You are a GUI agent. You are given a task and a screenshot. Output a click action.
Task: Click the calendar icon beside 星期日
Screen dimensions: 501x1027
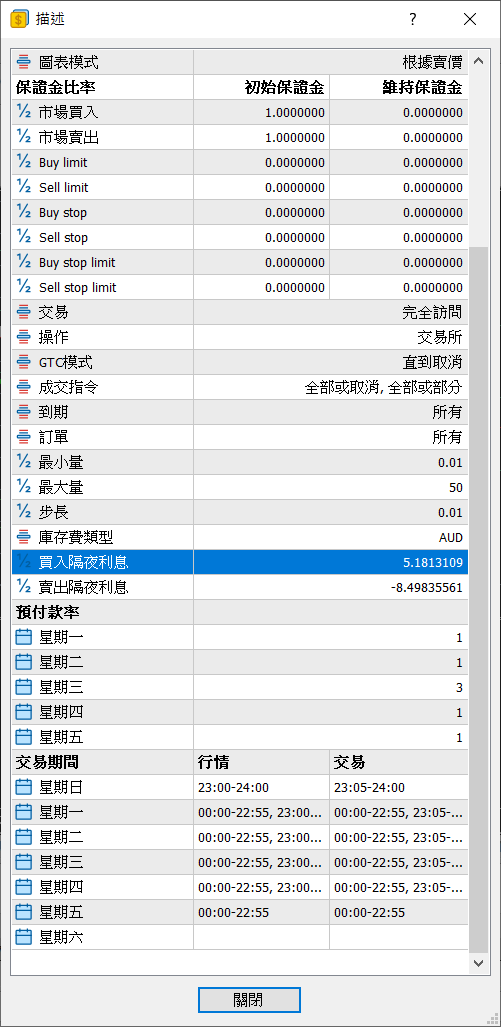pos(24,787)
